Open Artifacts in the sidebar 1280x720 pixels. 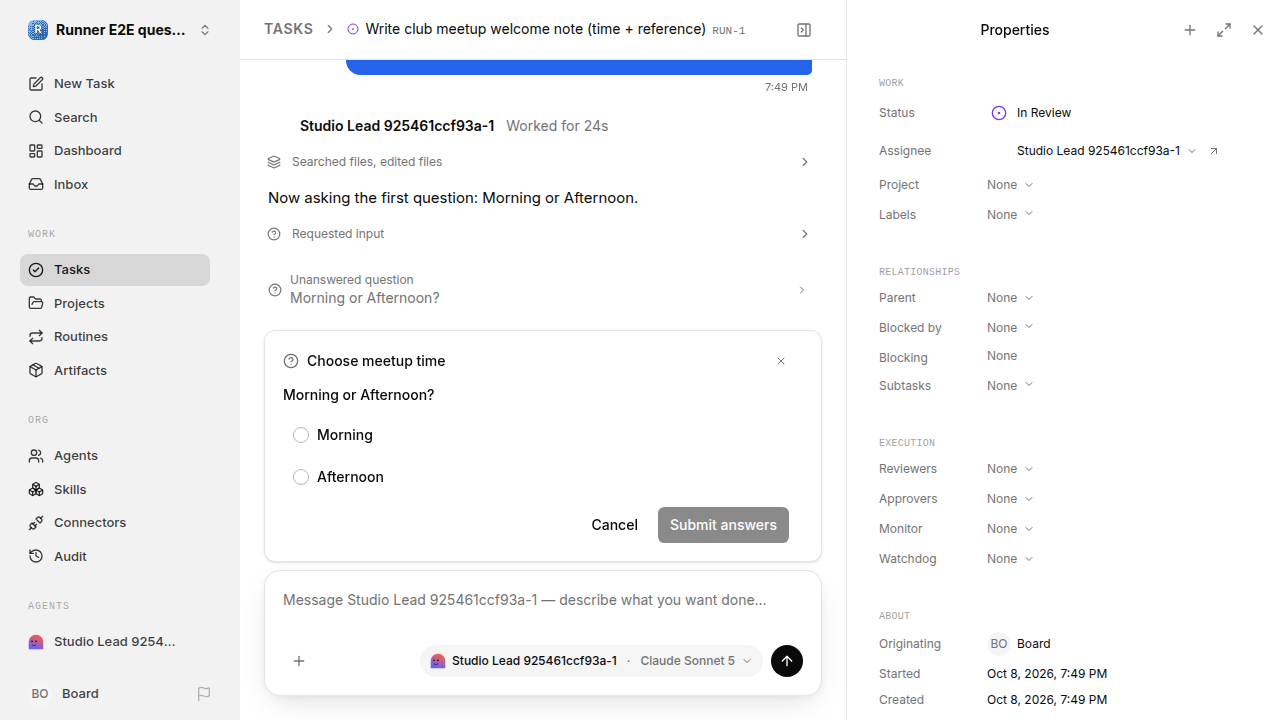[x=115, y=371]
